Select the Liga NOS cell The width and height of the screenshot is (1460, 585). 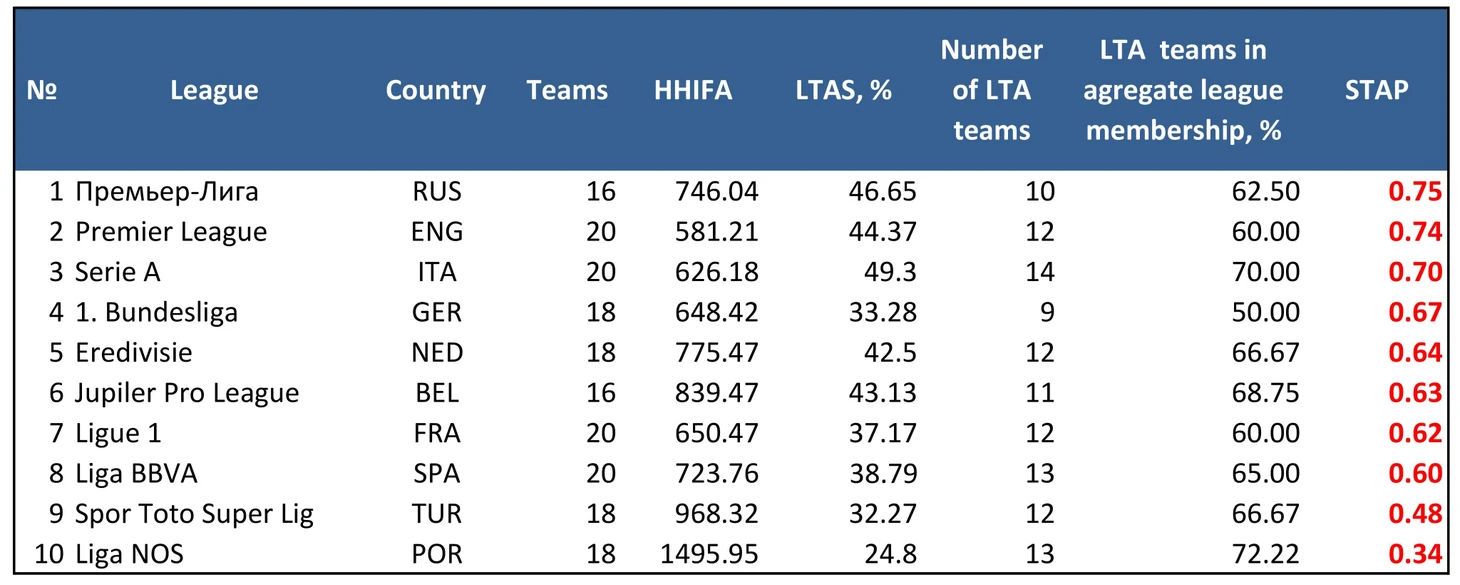(129, 554)
